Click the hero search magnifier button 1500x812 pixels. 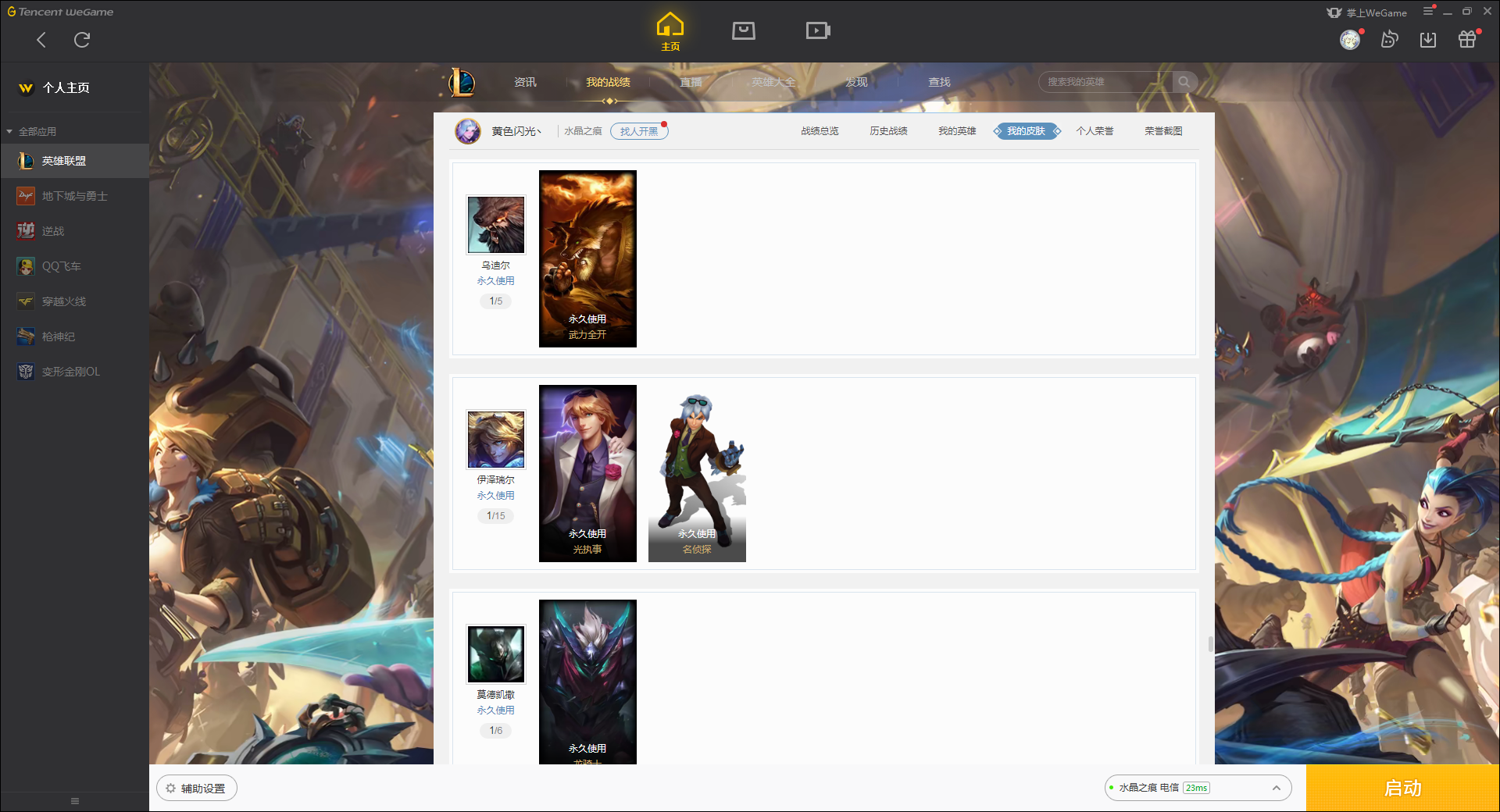[1184, 82]
